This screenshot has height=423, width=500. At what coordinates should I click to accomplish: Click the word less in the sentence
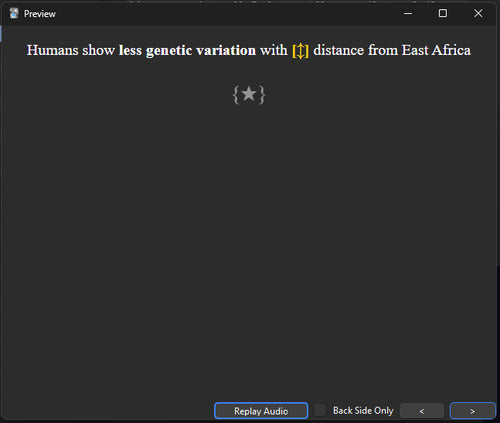(x=130, y=50)
